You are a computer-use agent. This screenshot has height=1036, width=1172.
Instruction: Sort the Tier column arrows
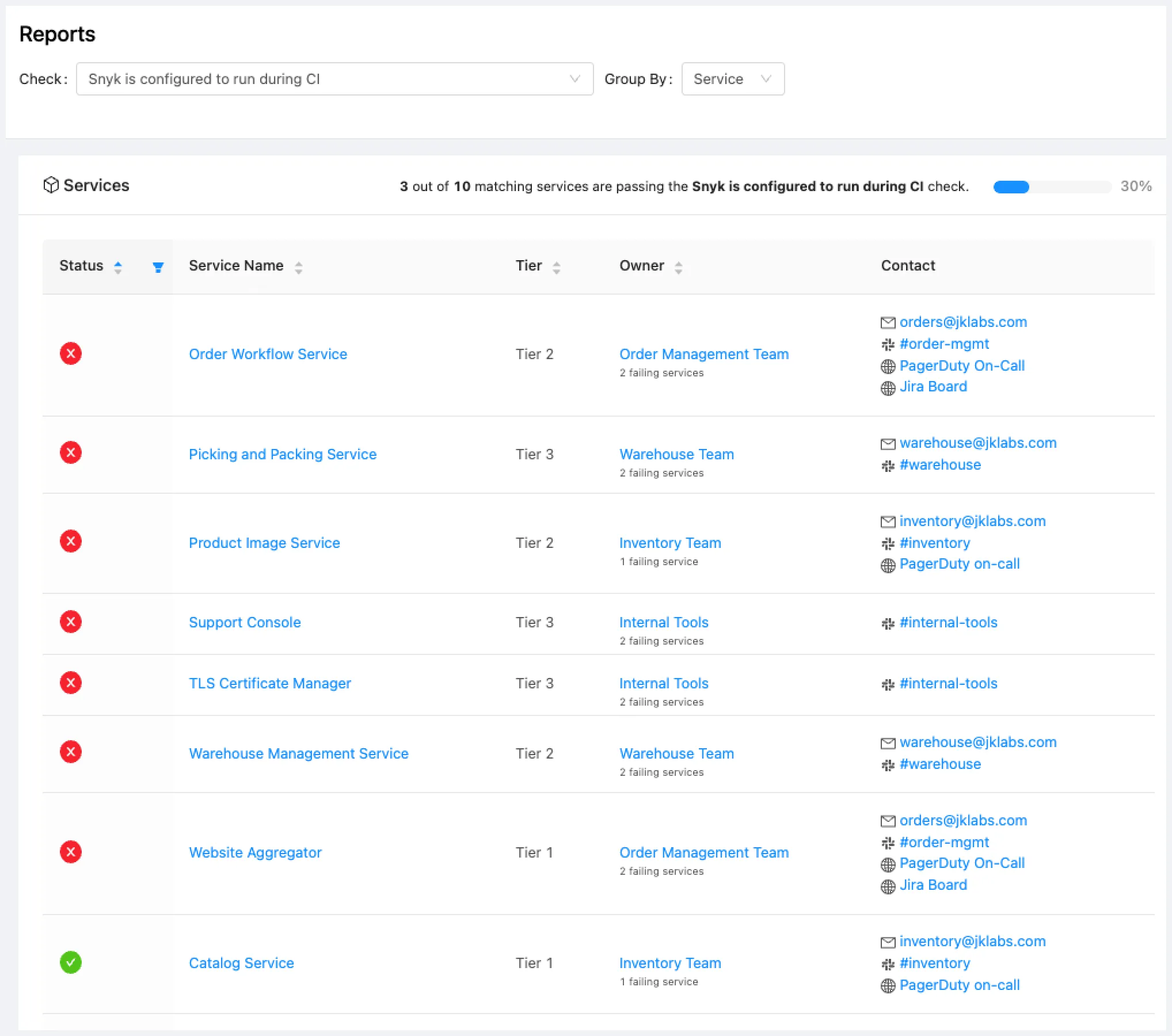(x=556, y=267)
